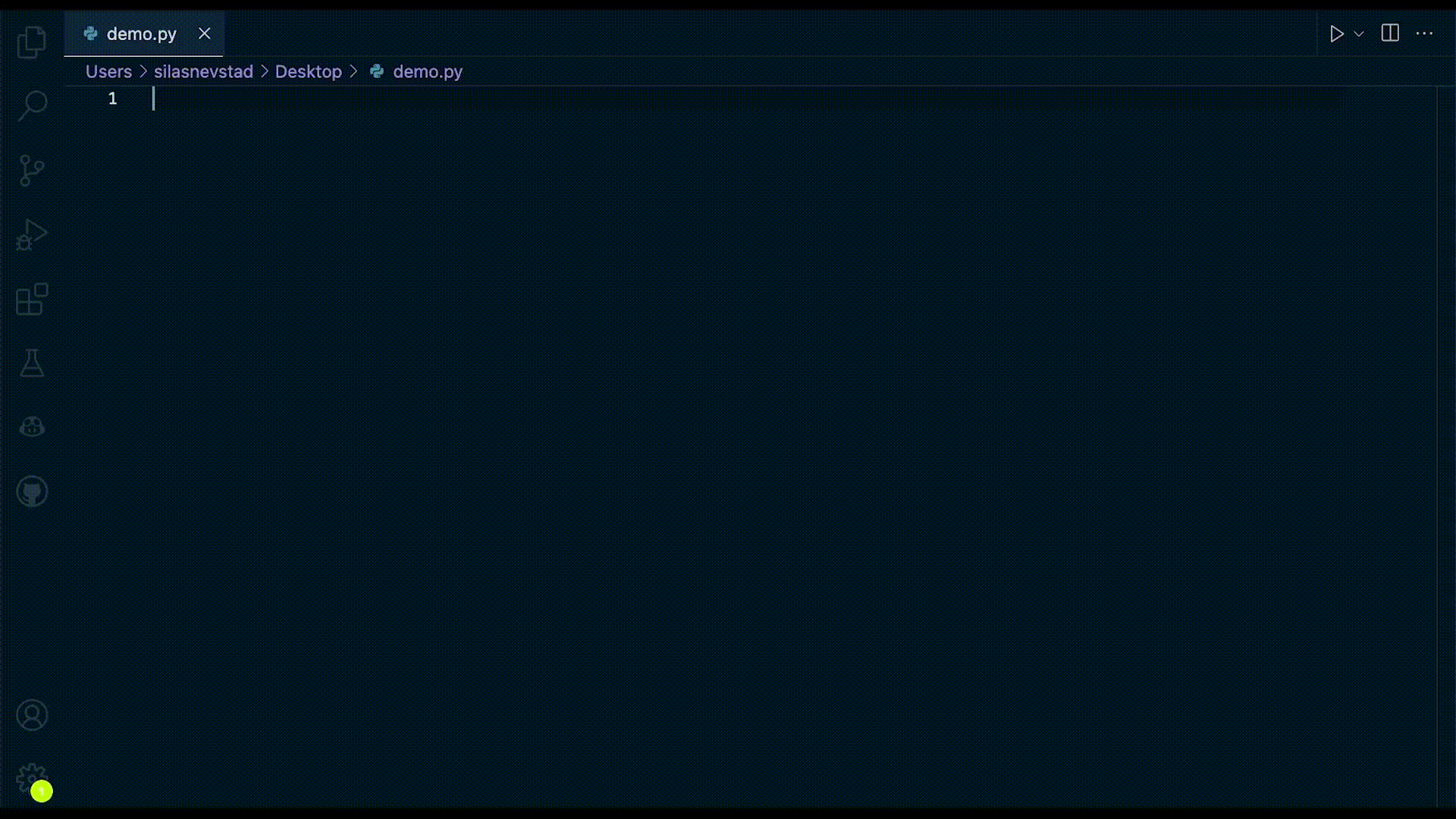The height and width of the screenshot is (819, 1456).
Task: Open the Search view
Action: 32,105
